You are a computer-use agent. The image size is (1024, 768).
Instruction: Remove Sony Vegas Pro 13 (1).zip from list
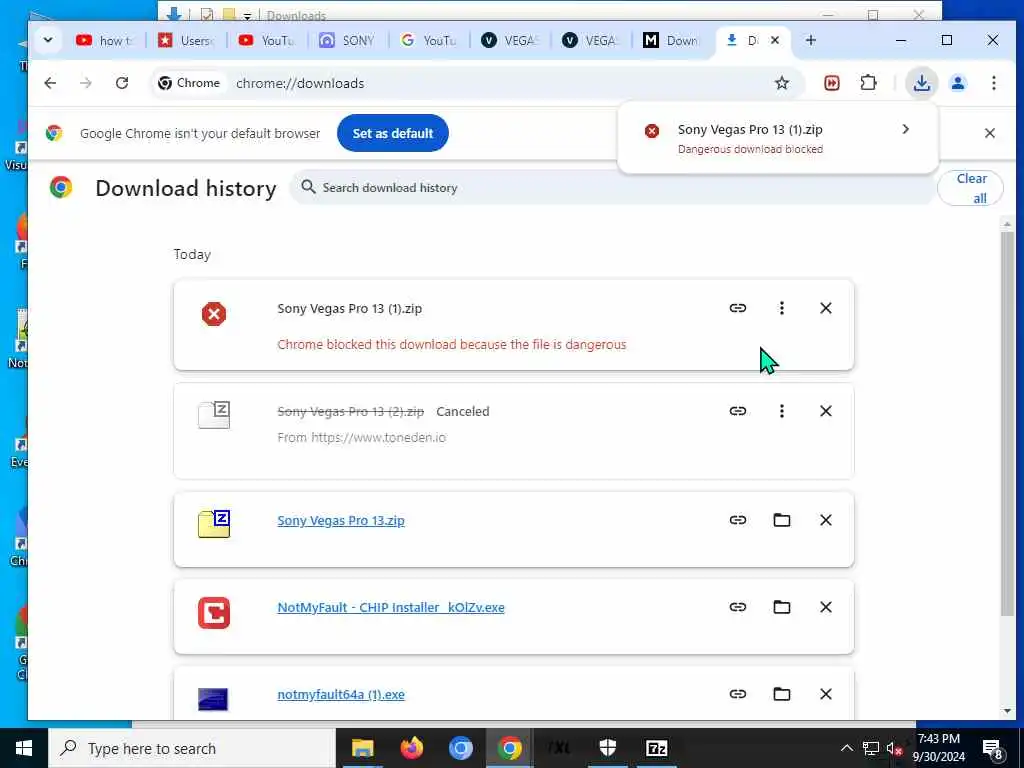coord(825,308)
